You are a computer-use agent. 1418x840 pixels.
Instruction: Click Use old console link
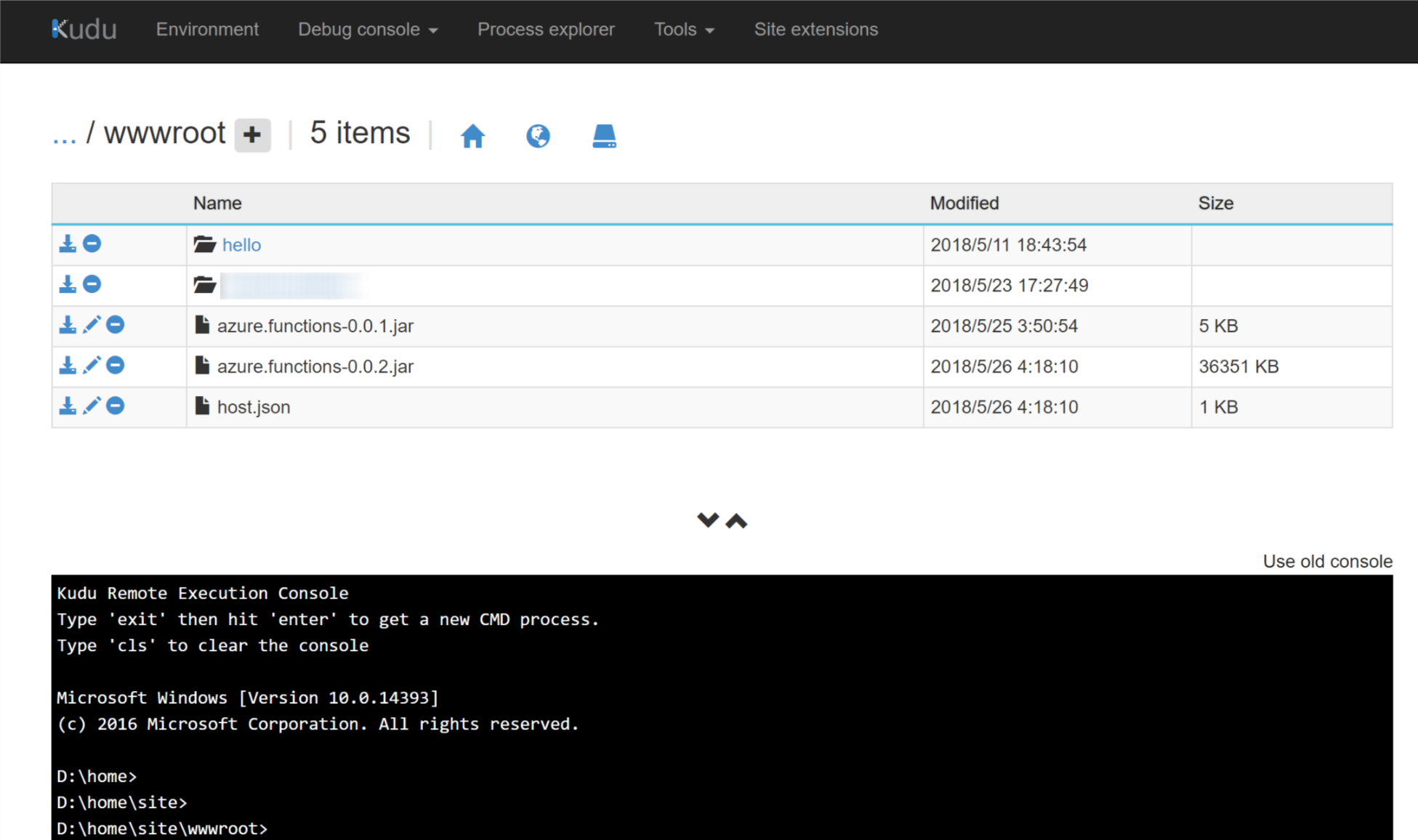pyautogui.click(x=1327, y=562)
